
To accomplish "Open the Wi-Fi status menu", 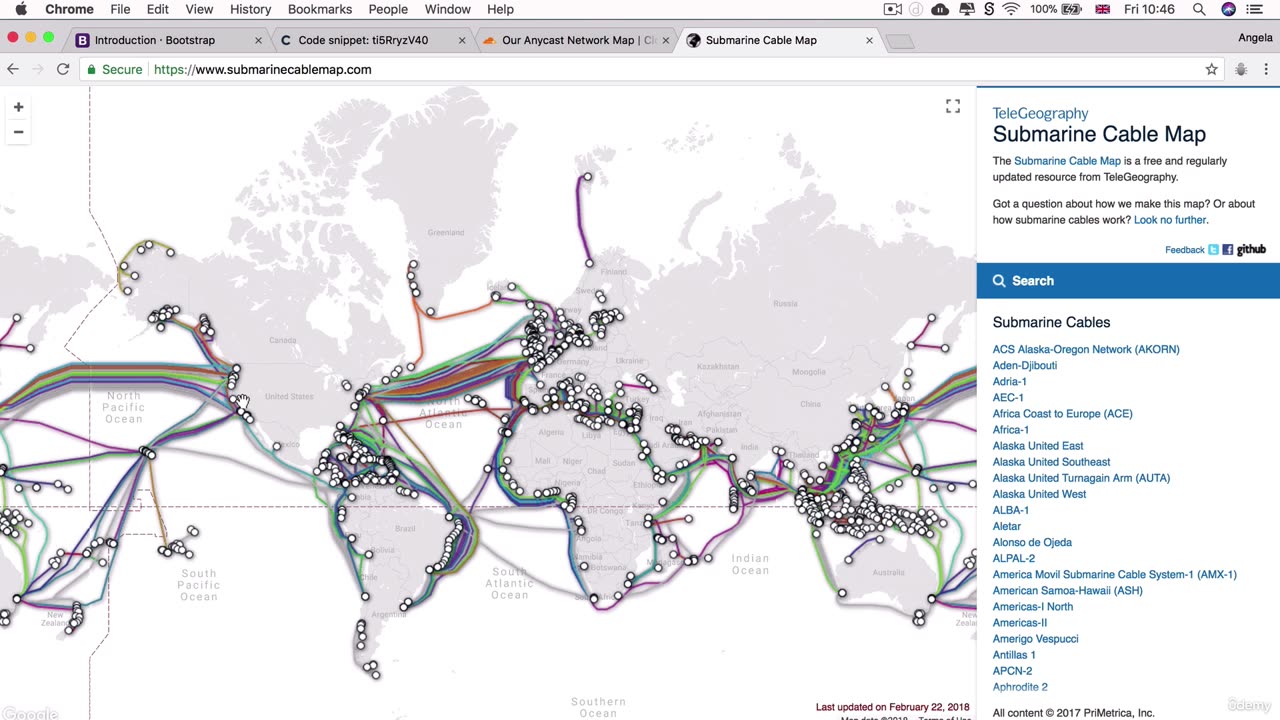I will [1011, 9].
